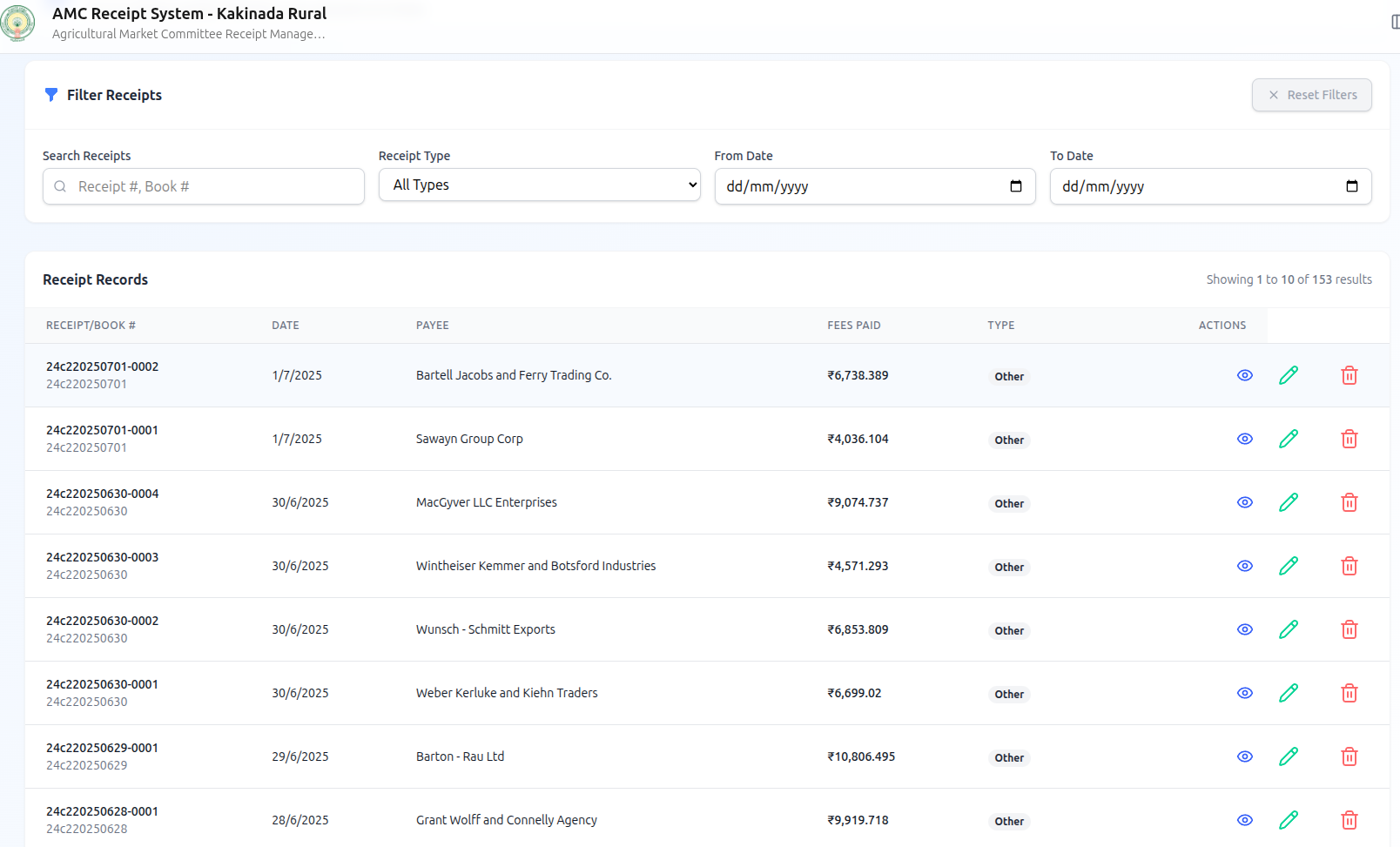Screen dimensions: 1400x847
Task: Click fee amount ₹6,699.02
Action: pos(854,693)
